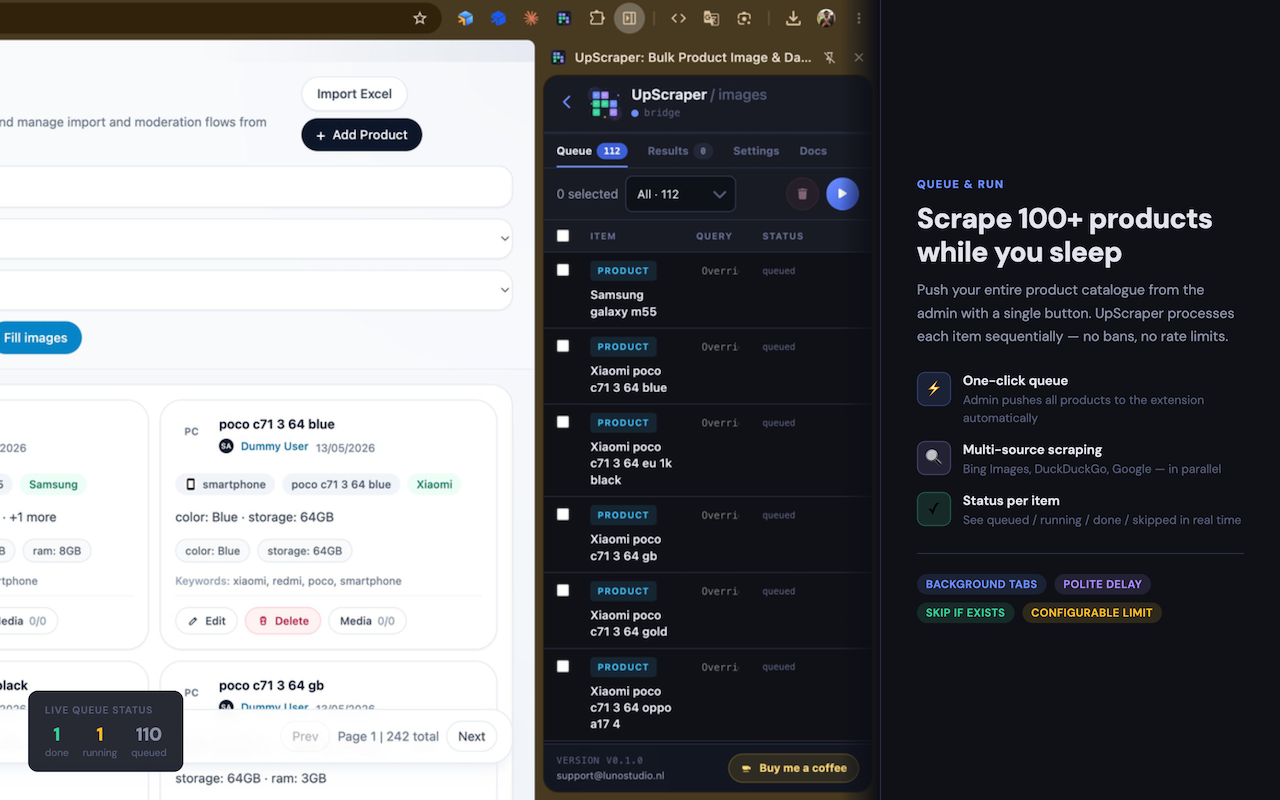Open the Dummy User link on the poco c71 3 64 blue card
1280x800 pixels.
click(x=275, y=447)
